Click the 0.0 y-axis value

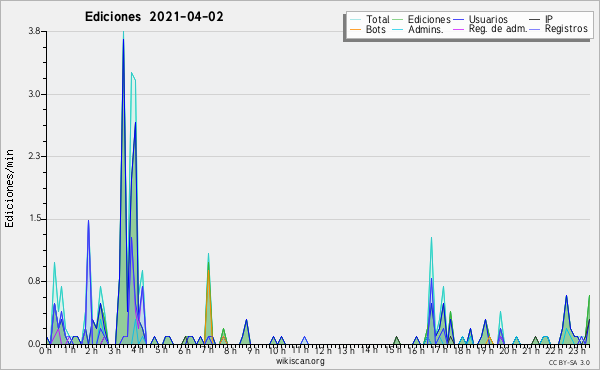[x=34, y=344]
